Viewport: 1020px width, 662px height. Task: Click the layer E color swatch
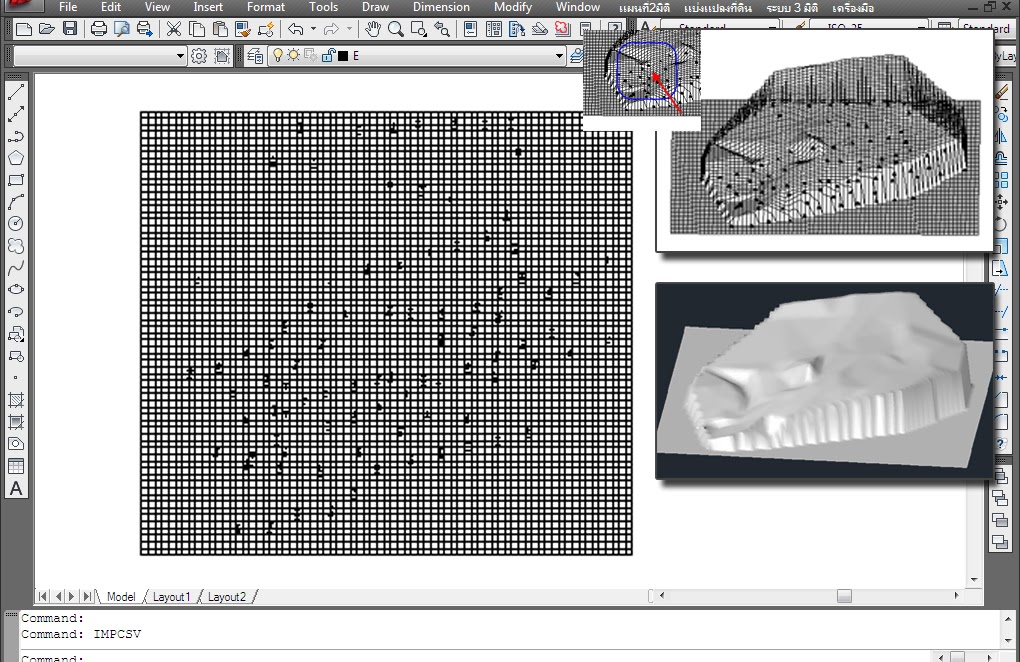tap(343, 56)
